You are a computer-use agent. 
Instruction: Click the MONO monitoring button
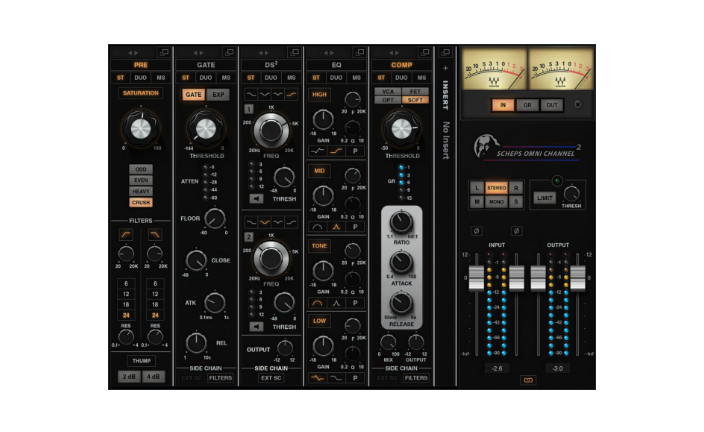[x=496, y=202]
